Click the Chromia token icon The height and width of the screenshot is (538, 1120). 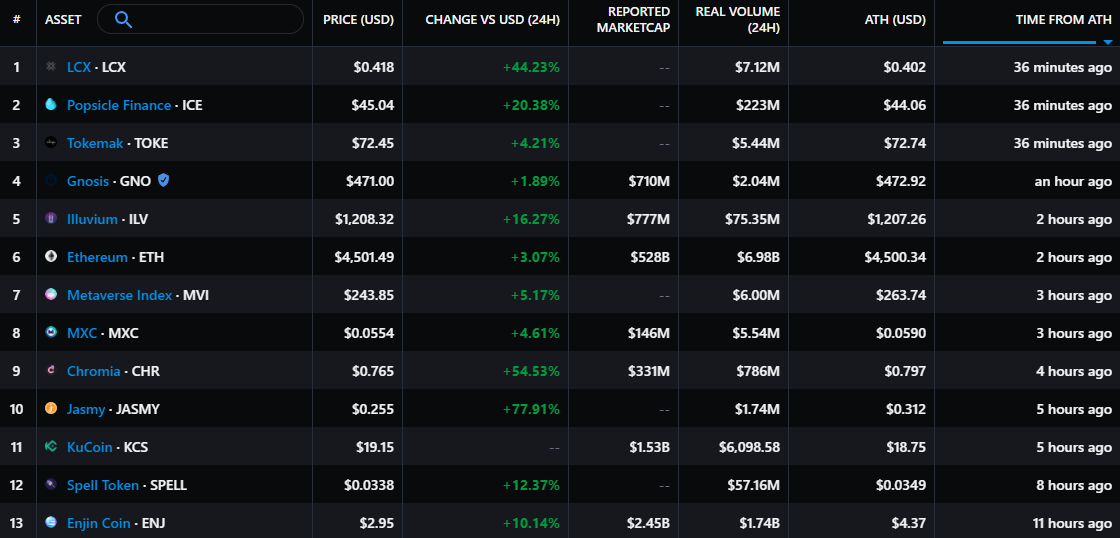pos(51,371)
